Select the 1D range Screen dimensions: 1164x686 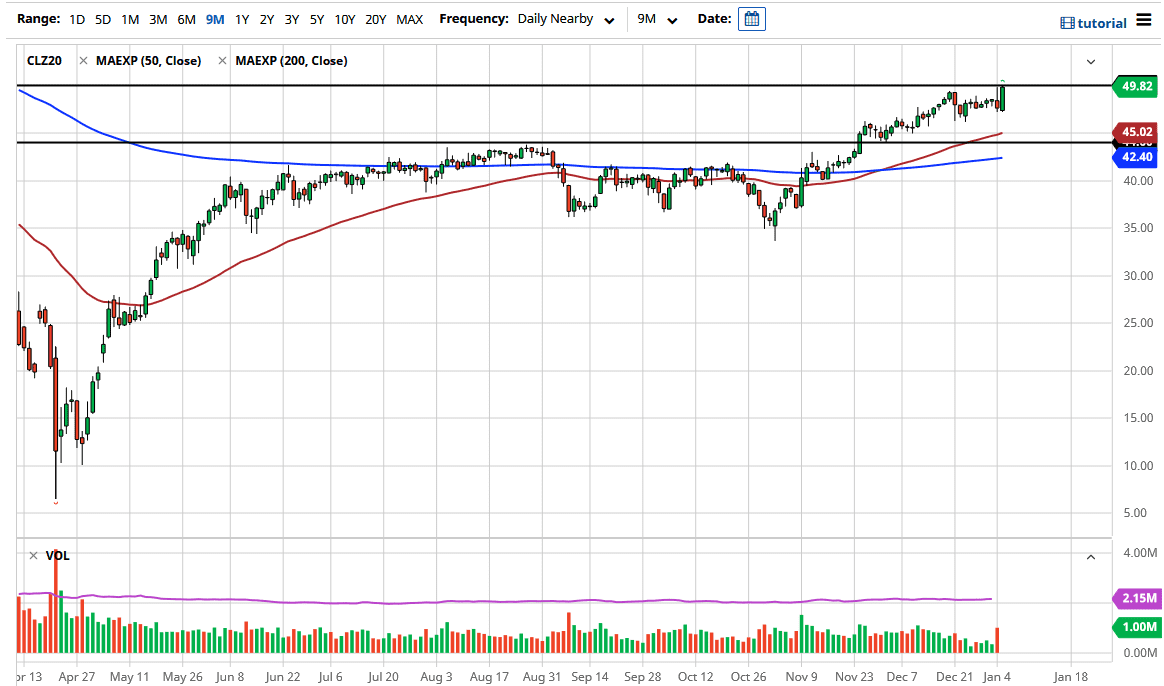(76, 18)
